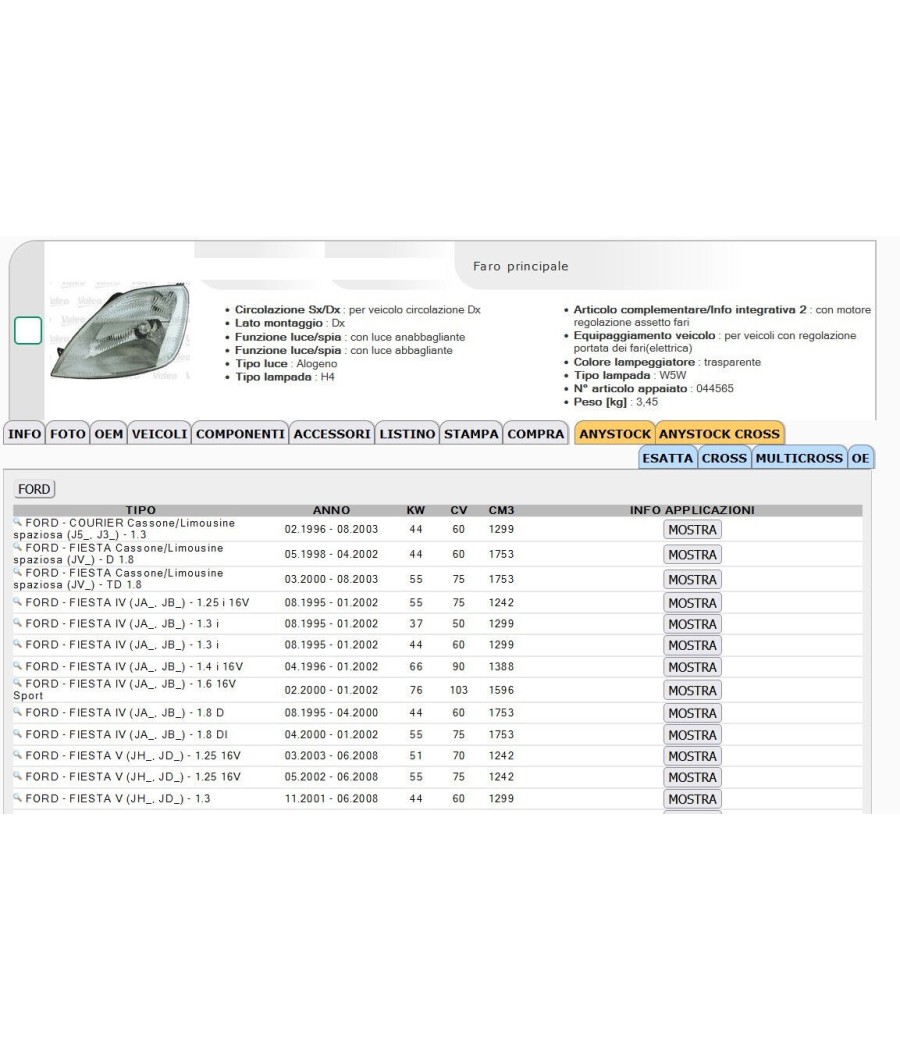Click the 'FORD - FIESTA V (JH_, JD_) - 1.3' text
This screenshot has width=900, height=1050.
(118, 798)
